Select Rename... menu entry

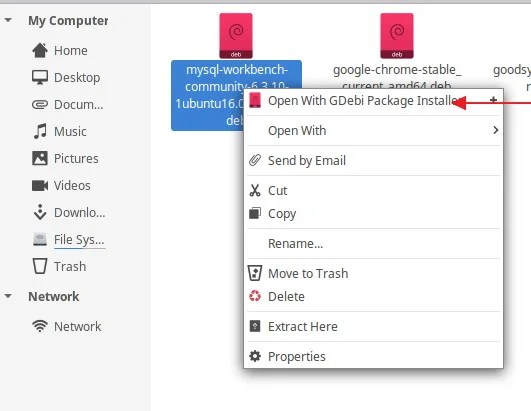pyautogui.click(x=374, y=243)
